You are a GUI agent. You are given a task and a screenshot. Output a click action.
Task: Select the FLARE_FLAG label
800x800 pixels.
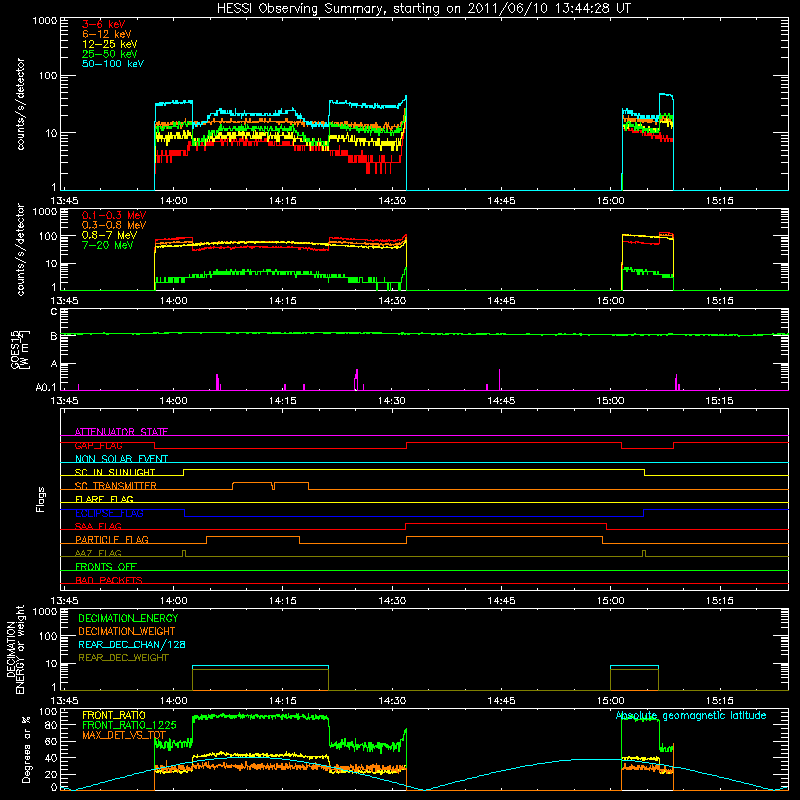pyautogui.click(x=104, y=499)
